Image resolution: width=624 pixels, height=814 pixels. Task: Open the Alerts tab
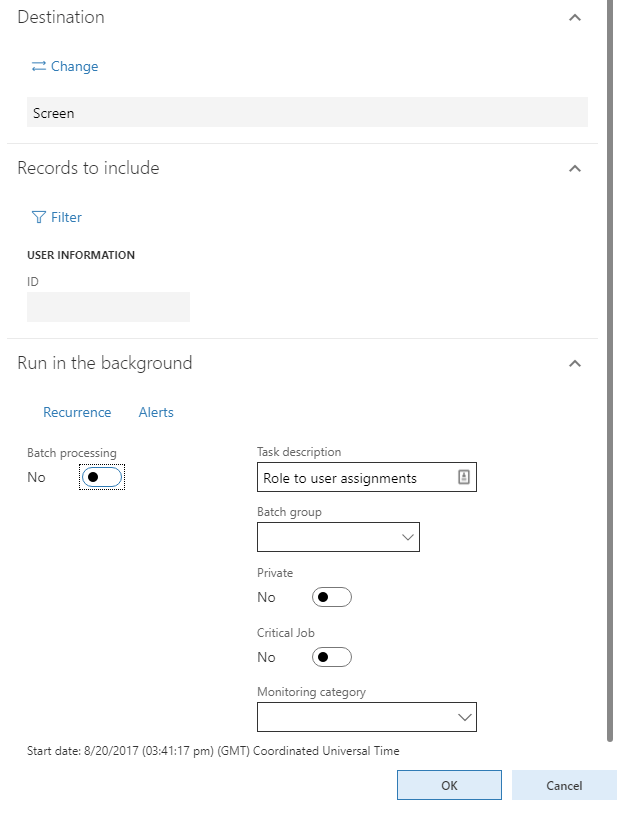[156, 412]
